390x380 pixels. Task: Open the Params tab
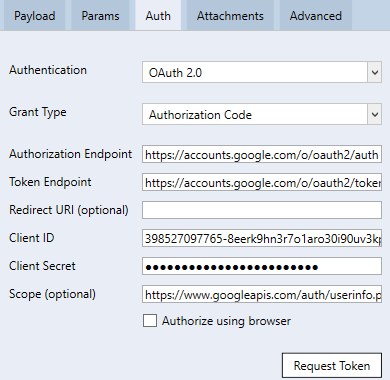click(x=100, y=15)
